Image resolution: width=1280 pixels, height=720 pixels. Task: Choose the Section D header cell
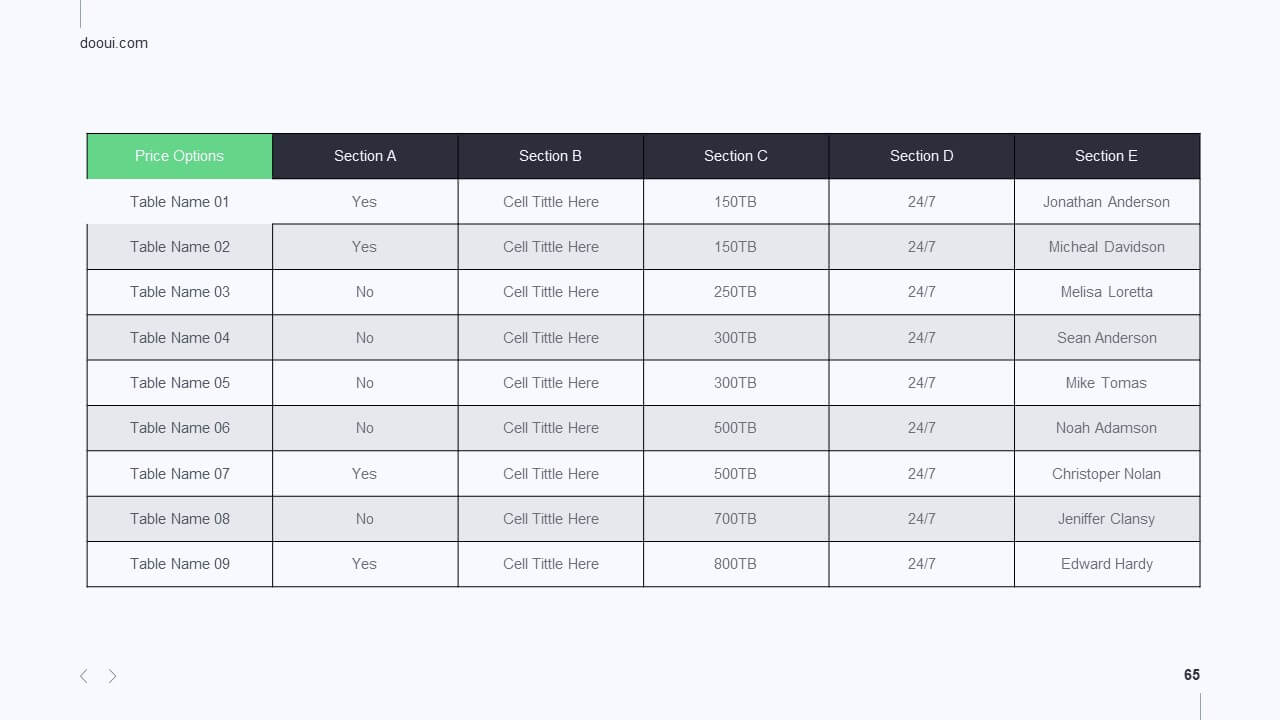click(922, 156)
